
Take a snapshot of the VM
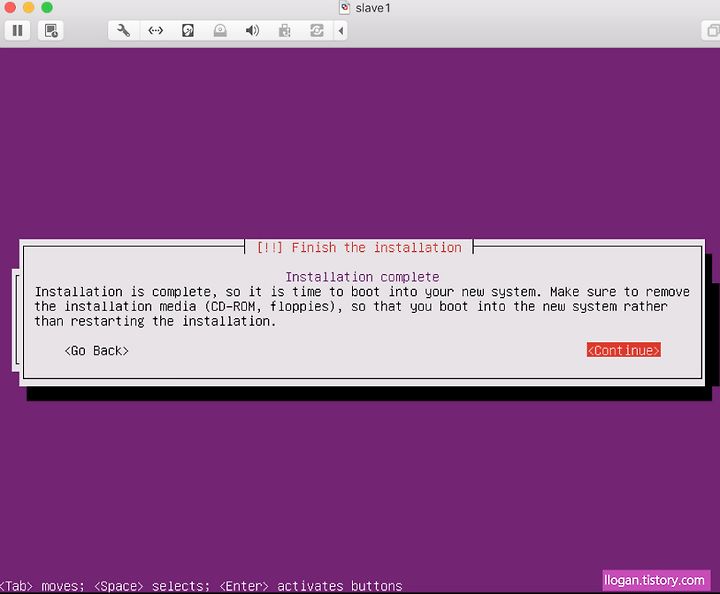tap(51, 31)
